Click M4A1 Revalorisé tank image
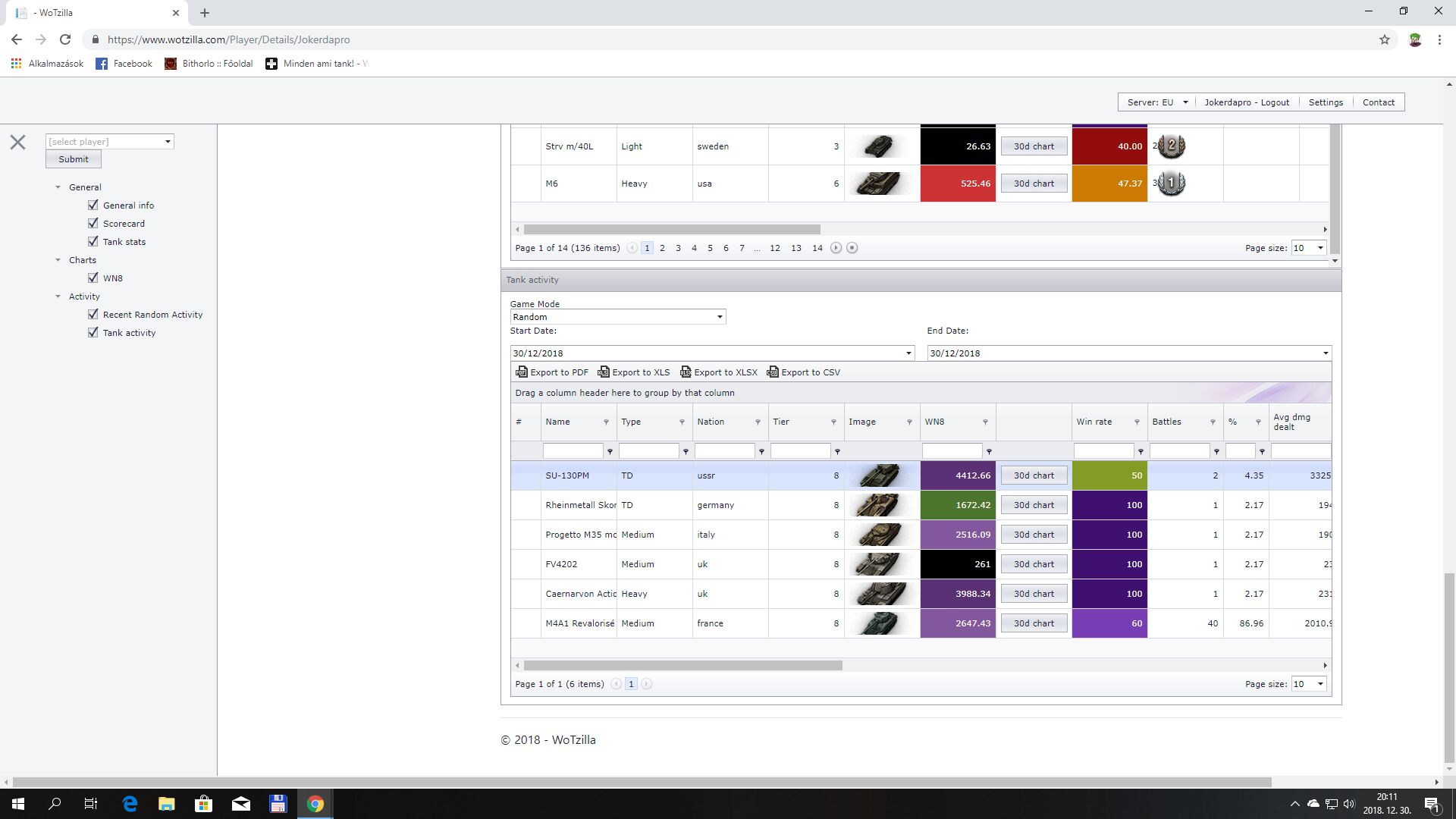This screenshot has height=819, width=1456. tap(880, 623)
